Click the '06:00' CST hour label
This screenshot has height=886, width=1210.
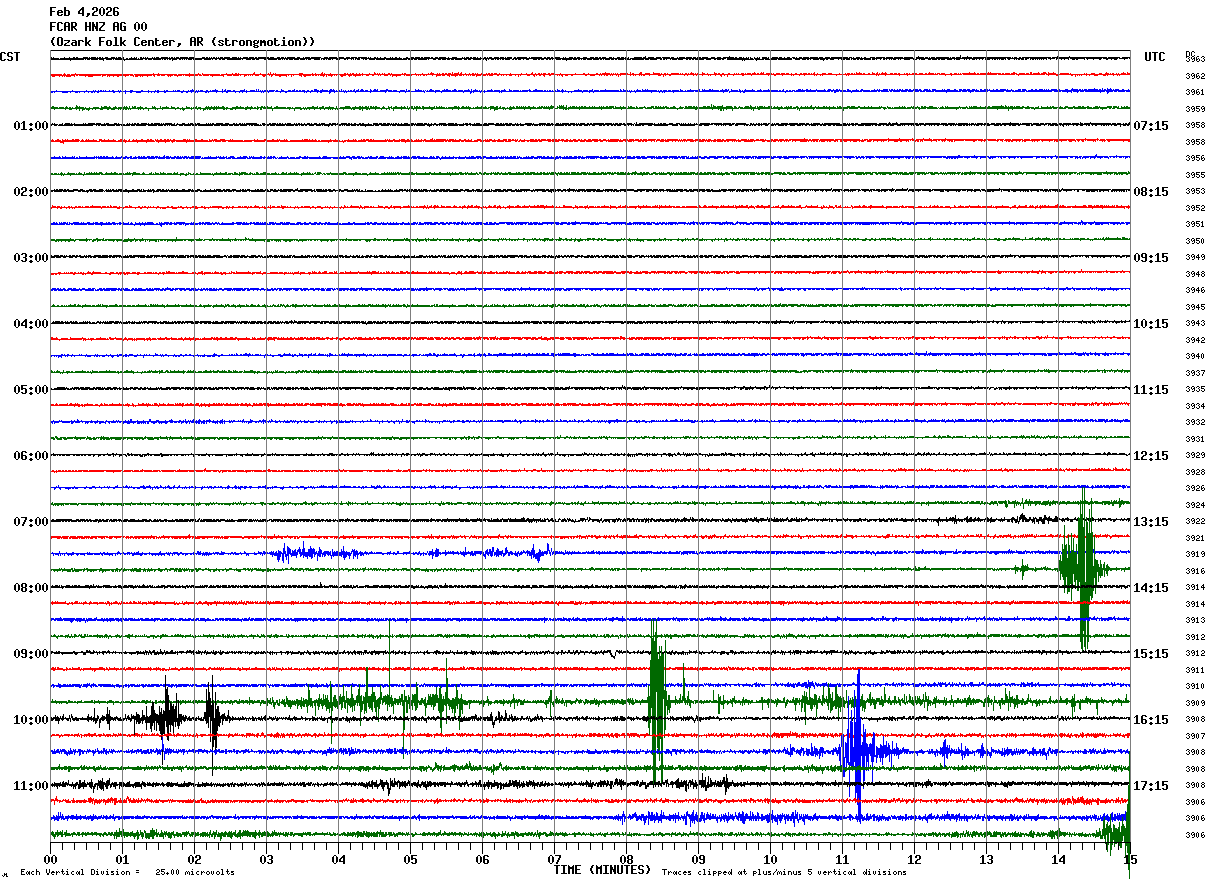pos(30,456)
